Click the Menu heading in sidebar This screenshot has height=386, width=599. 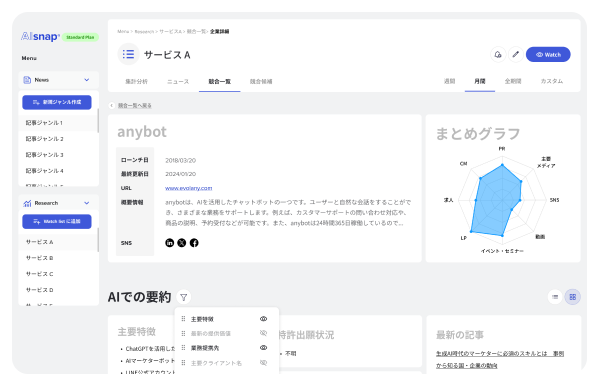pos(29,58)
